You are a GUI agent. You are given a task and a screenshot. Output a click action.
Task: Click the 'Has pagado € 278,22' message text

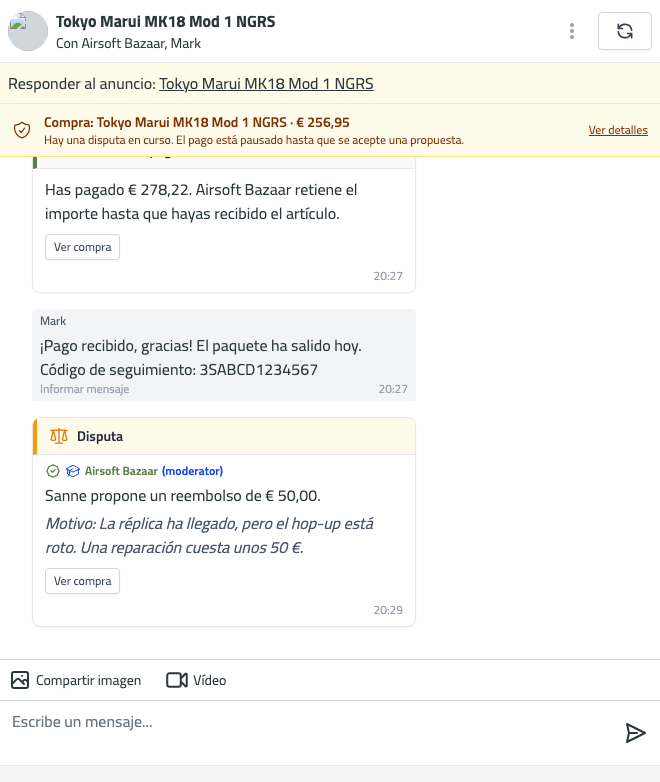click(201, 201)
